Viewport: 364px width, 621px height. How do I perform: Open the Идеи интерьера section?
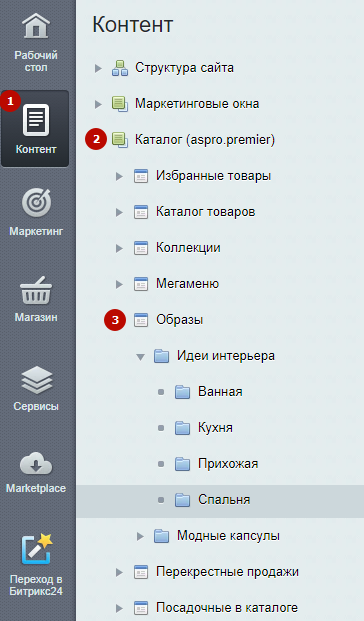click(x=226, y=356)
